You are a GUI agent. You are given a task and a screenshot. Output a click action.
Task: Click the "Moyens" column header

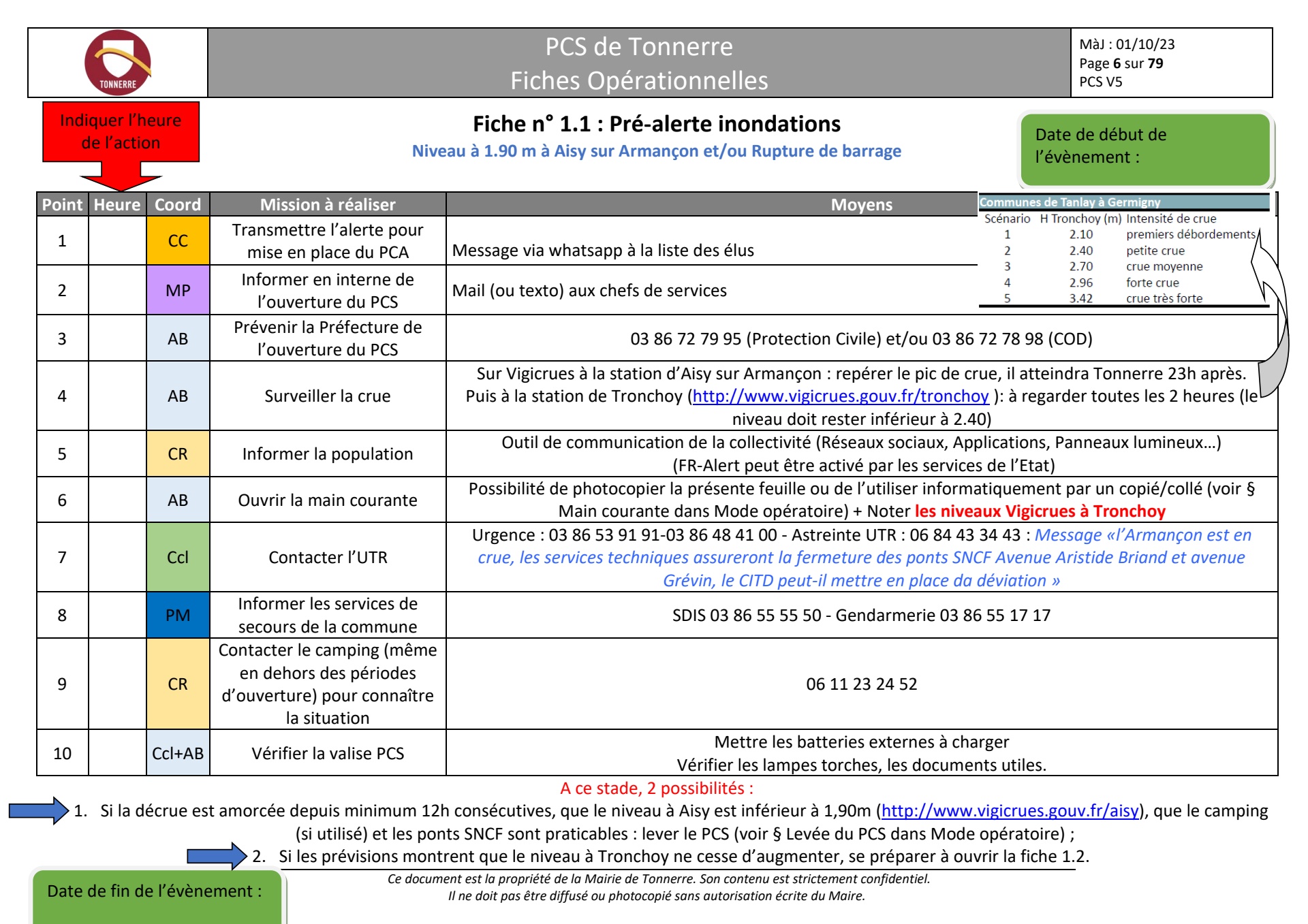click(861, 205)
